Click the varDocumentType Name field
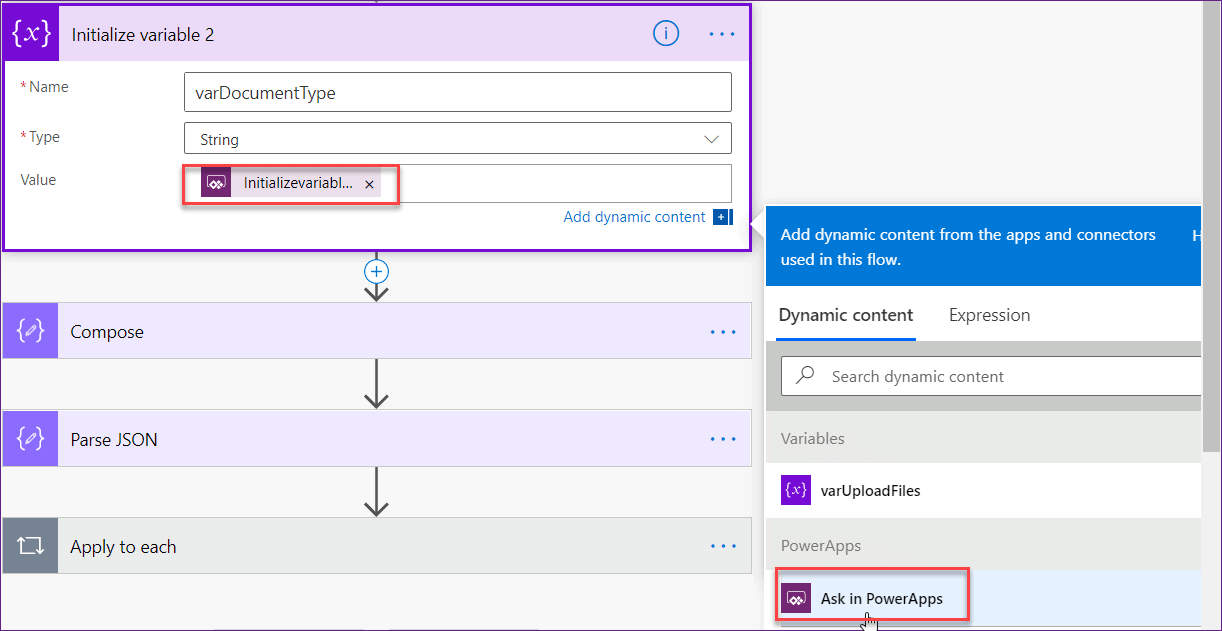The image size is (1222, 631). 457,91
